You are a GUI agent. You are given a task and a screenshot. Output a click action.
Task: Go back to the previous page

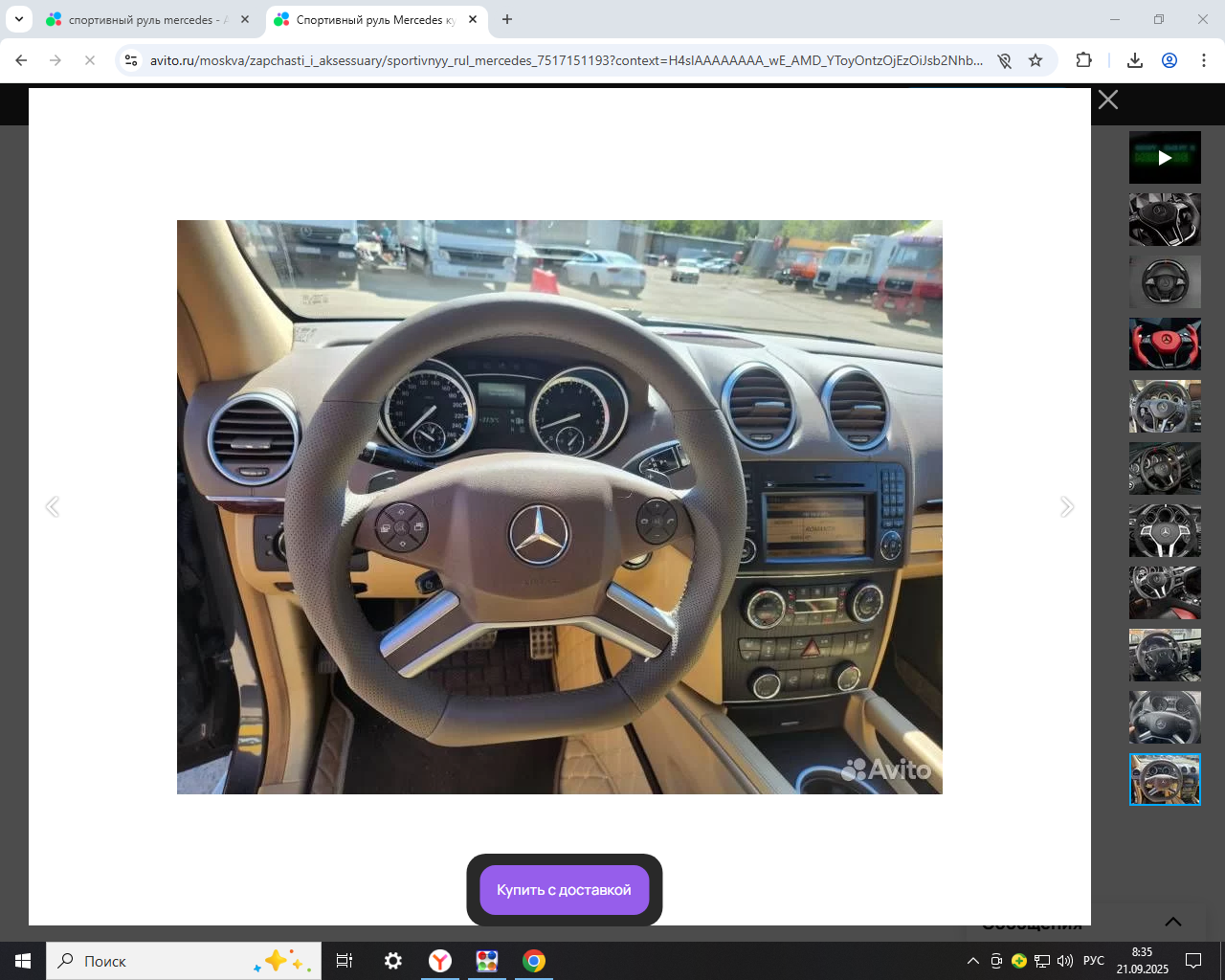[x=21, y=60]
